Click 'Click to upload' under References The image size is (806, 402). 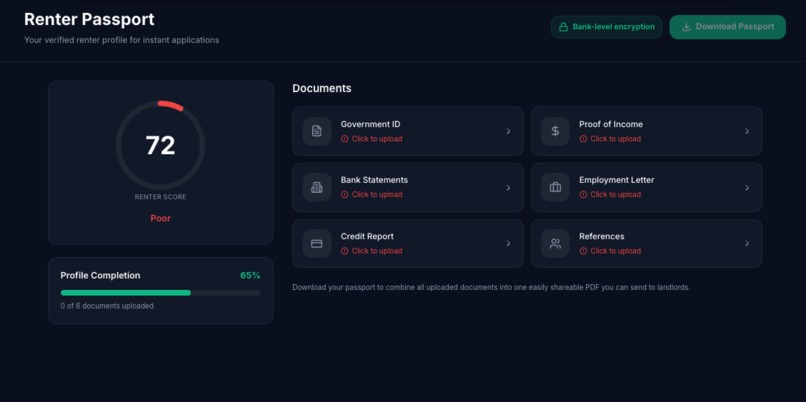(x=615, y=251)
